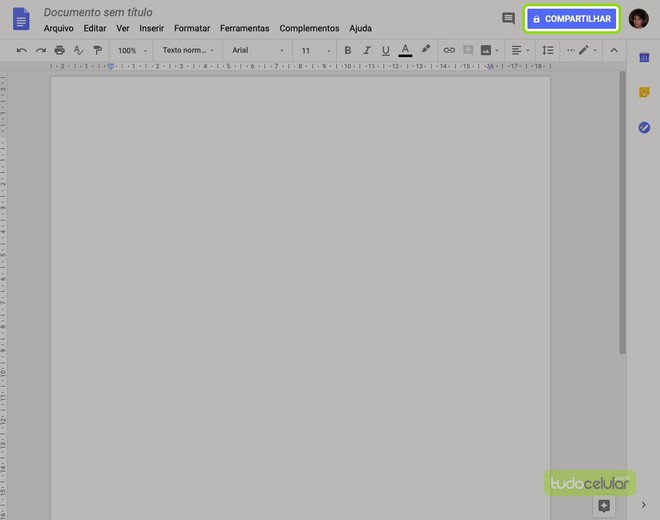Toggle italic formatting
Image resolution: width=660 pixels, height=520 pixels.
[x=367, y=50]
